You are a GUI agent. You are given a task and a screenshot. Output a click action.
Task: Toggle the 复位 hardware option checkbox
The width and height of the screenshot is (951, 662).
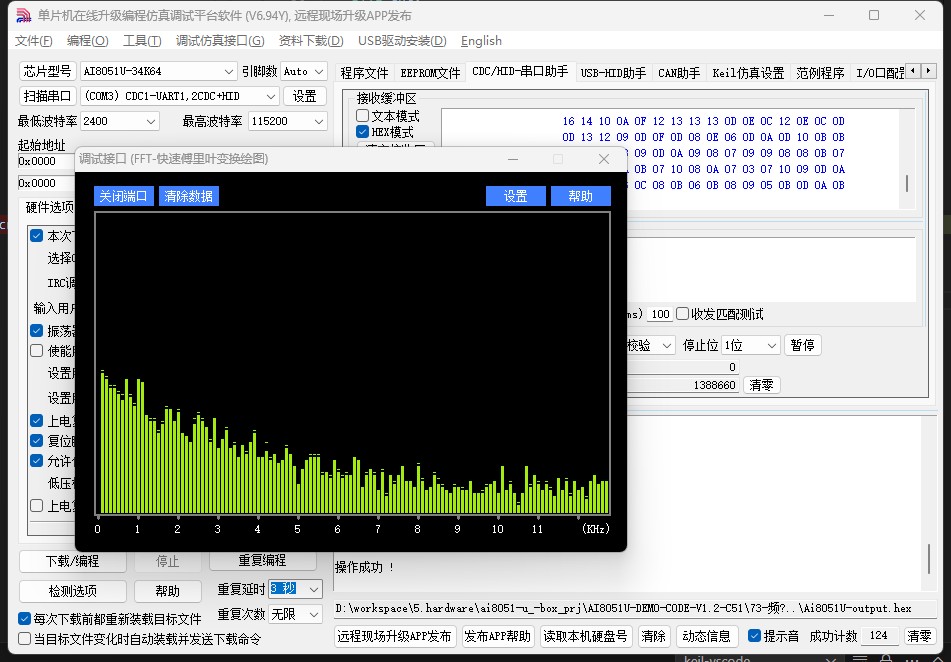pyautogui.click(x=36, y=441)
